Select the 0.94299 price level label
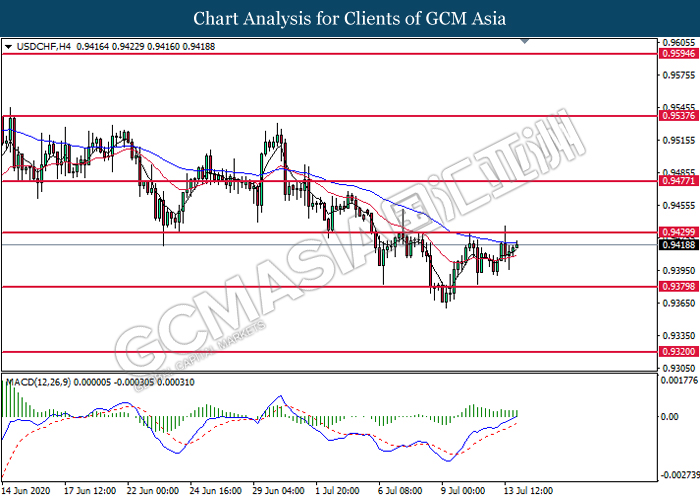Image resolution: width=700 pixels, height=500 pixels. (x=679, y=232)
